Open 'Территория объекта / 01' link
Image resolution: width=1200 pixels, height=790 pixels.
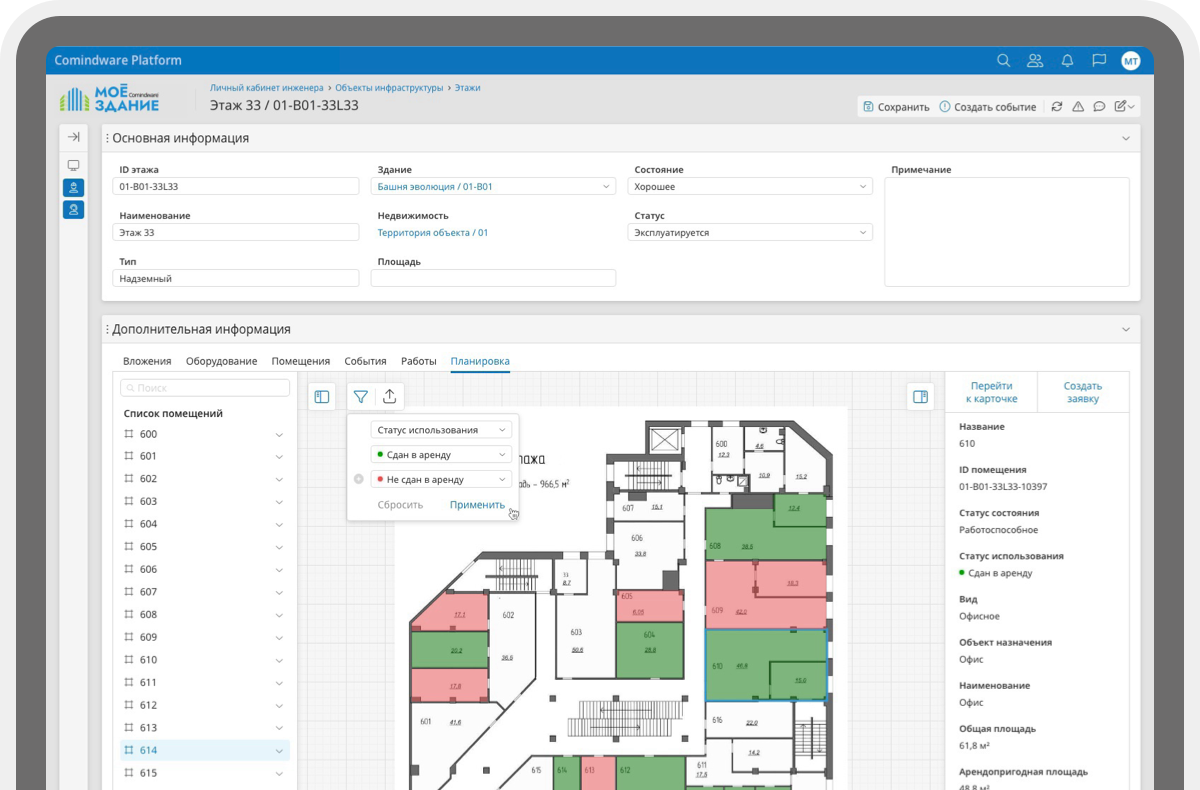click(433, 233)
